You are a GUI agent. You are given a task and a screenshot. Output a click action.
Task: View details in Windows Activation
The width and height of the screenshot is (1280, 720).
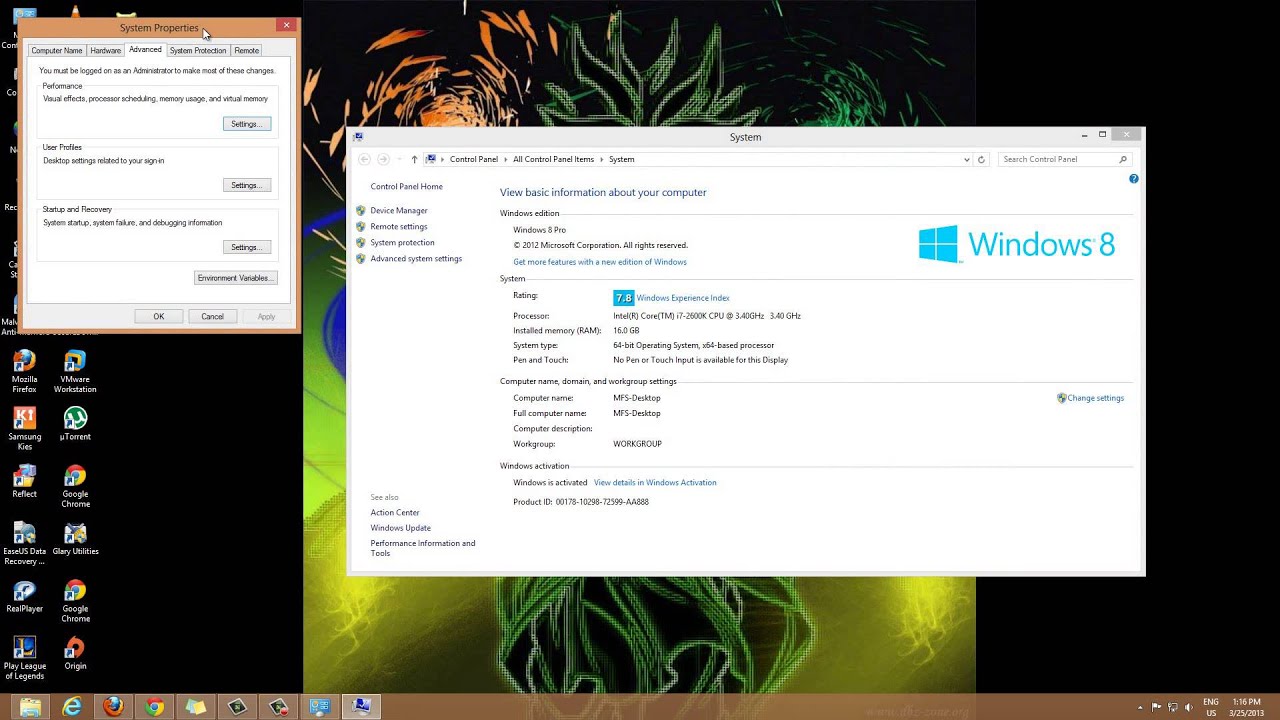click(x=655, y=482)
